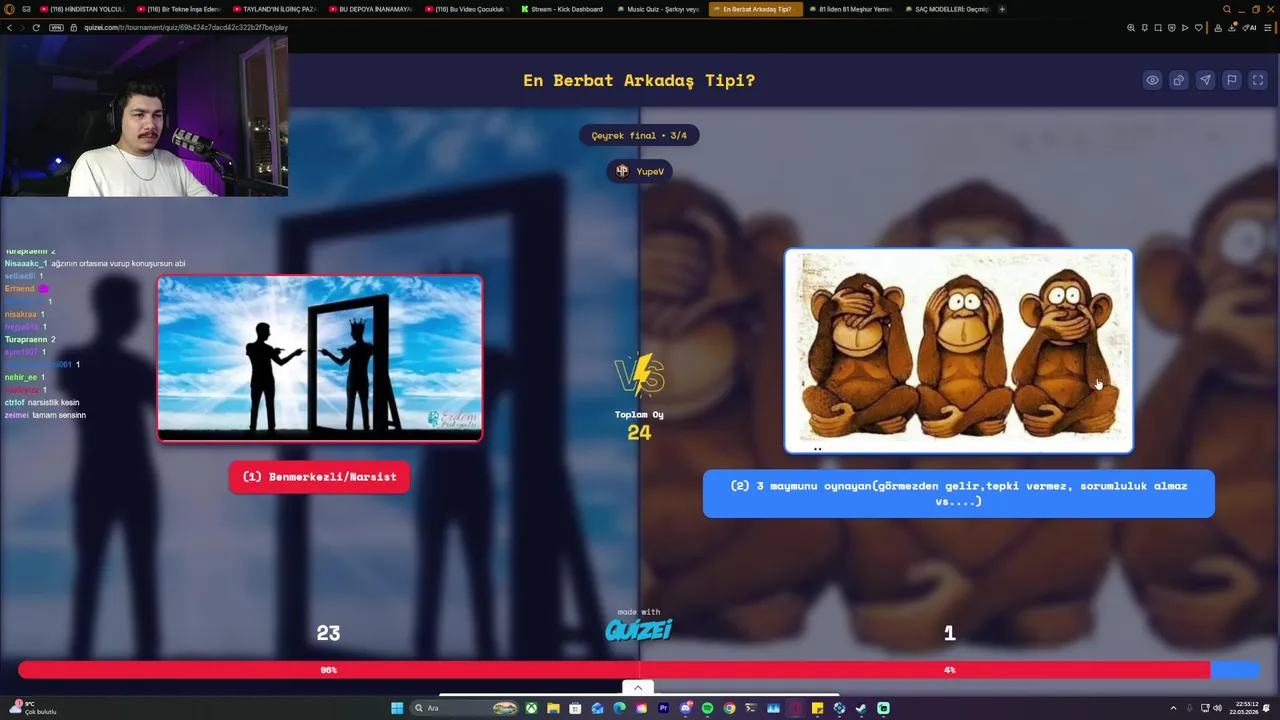Click chat message 'tamam sensinn'
This screenshot has height=720, width=1280.
point(59,415)
